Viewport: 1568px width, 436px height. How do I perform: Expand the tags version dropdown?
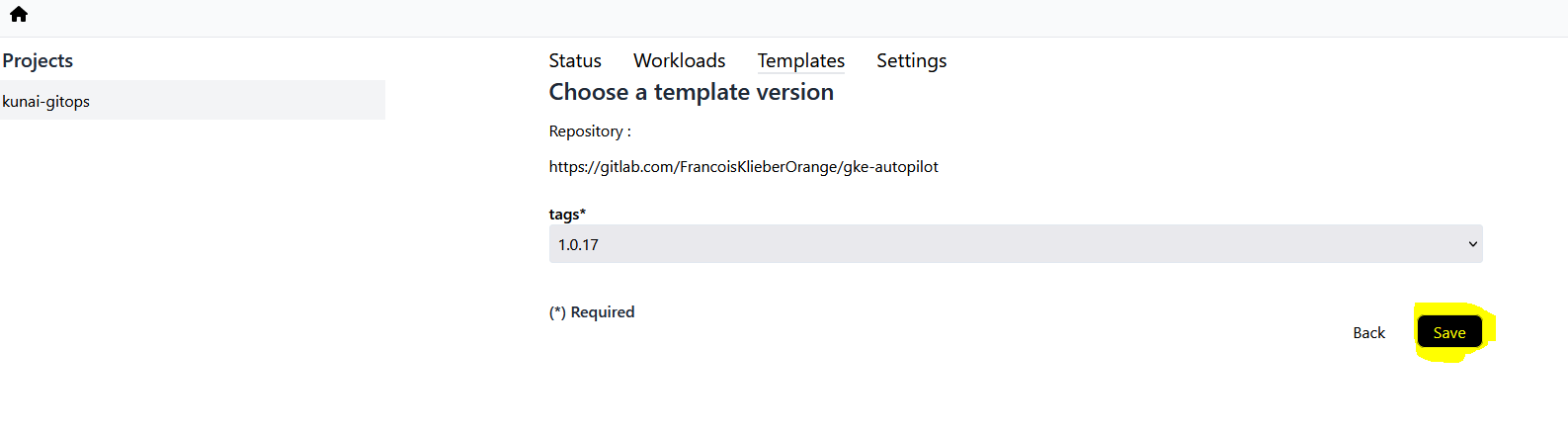coord(1016,244)
